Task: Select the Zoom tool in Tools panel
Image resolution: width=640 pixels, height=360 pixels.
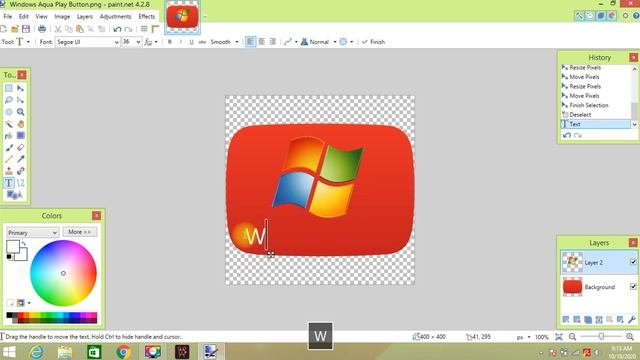Action: click(x=20, y=112)
